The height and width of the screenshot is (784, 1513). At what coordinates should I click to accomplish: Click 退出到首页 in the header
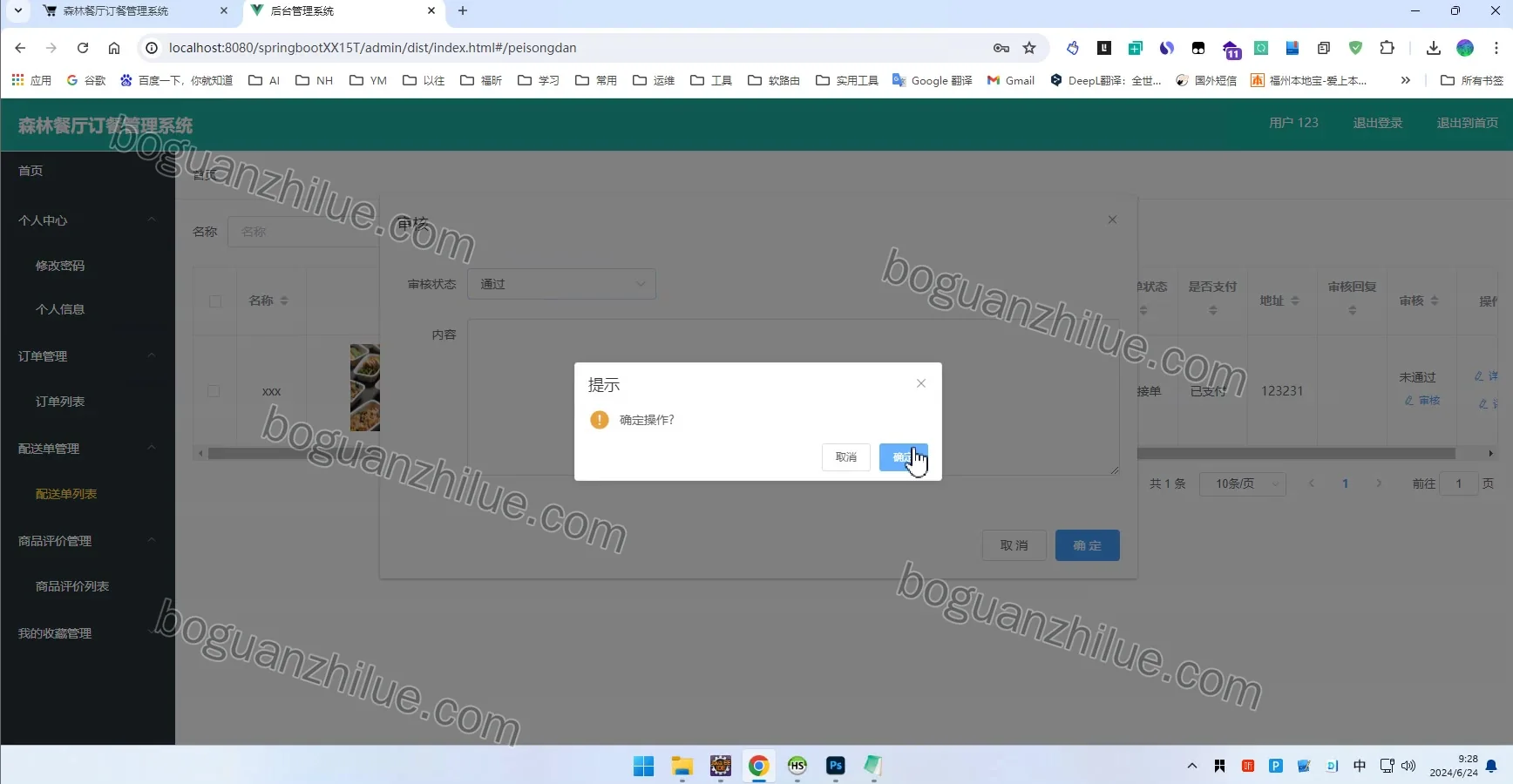[1468, 123]
